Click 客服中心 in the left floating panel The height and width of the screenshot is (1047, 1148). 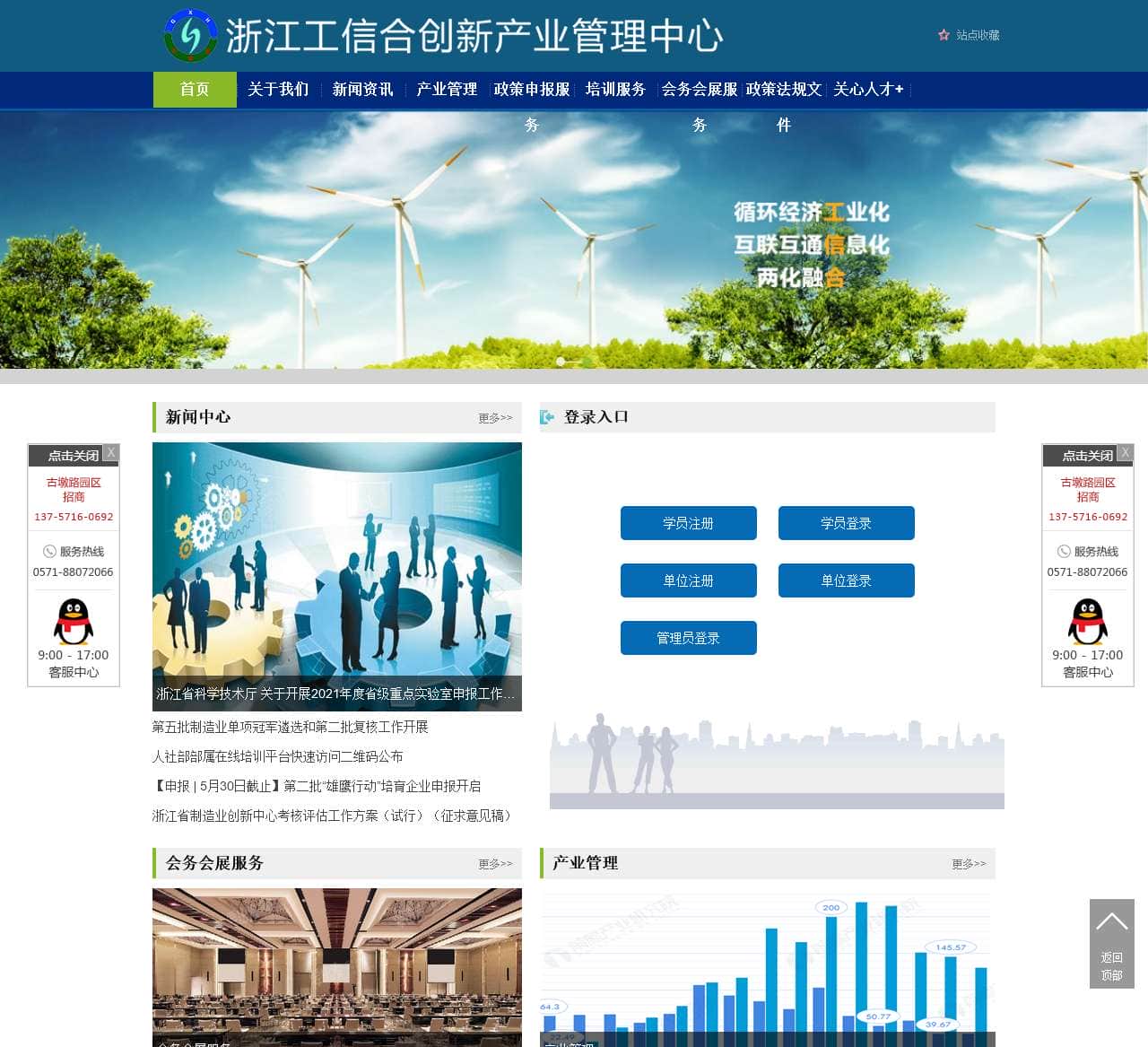(74, 672)
